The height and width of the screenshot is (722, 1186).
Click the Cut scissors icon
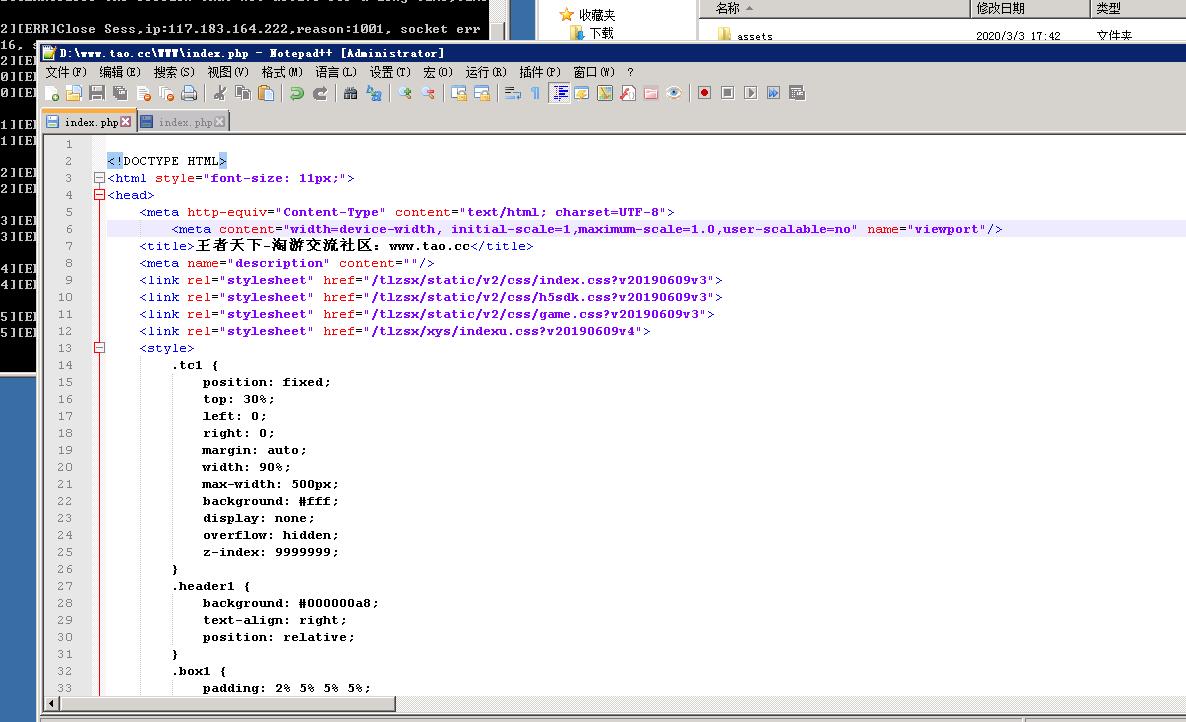point(219,93)
